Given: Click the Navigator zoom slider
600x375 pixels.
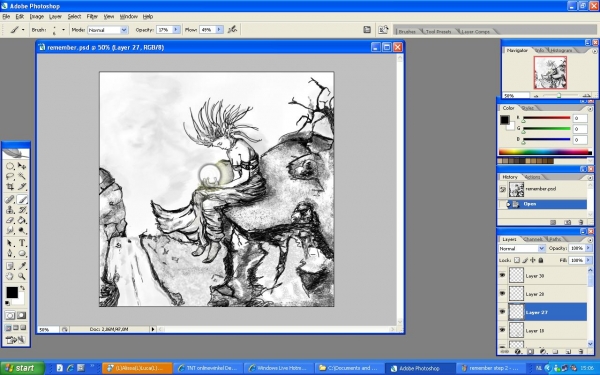Looking at the screenshot, I should 560,96.
